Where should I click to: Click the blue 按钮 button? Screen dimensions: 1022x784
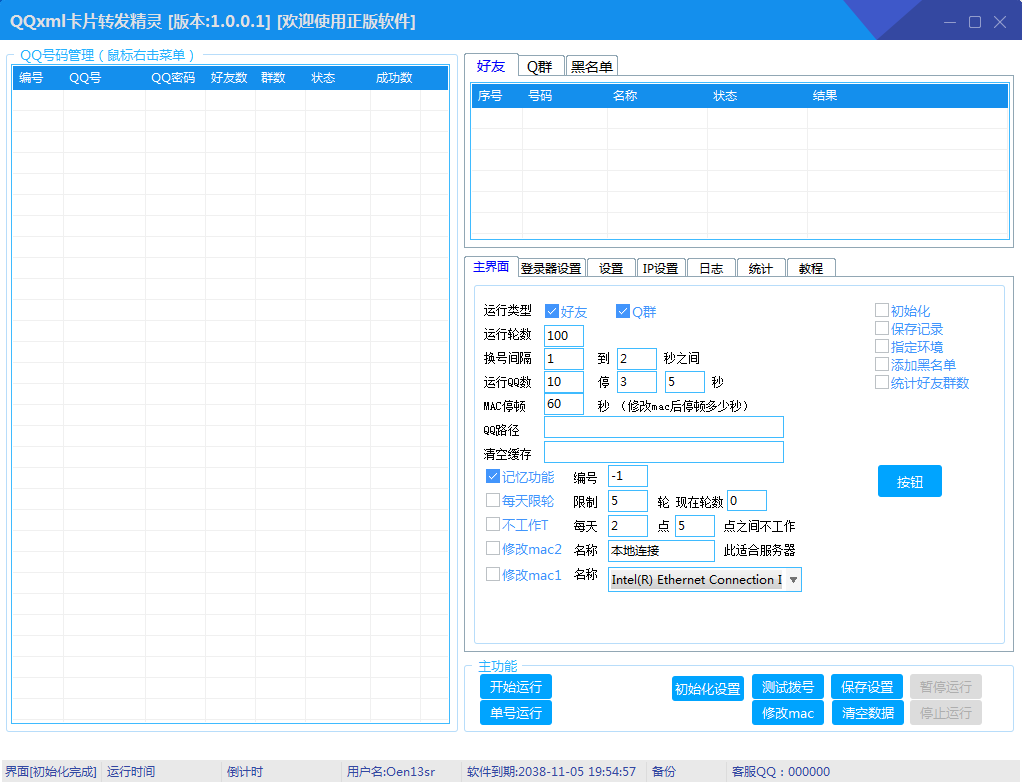point(910,482)
